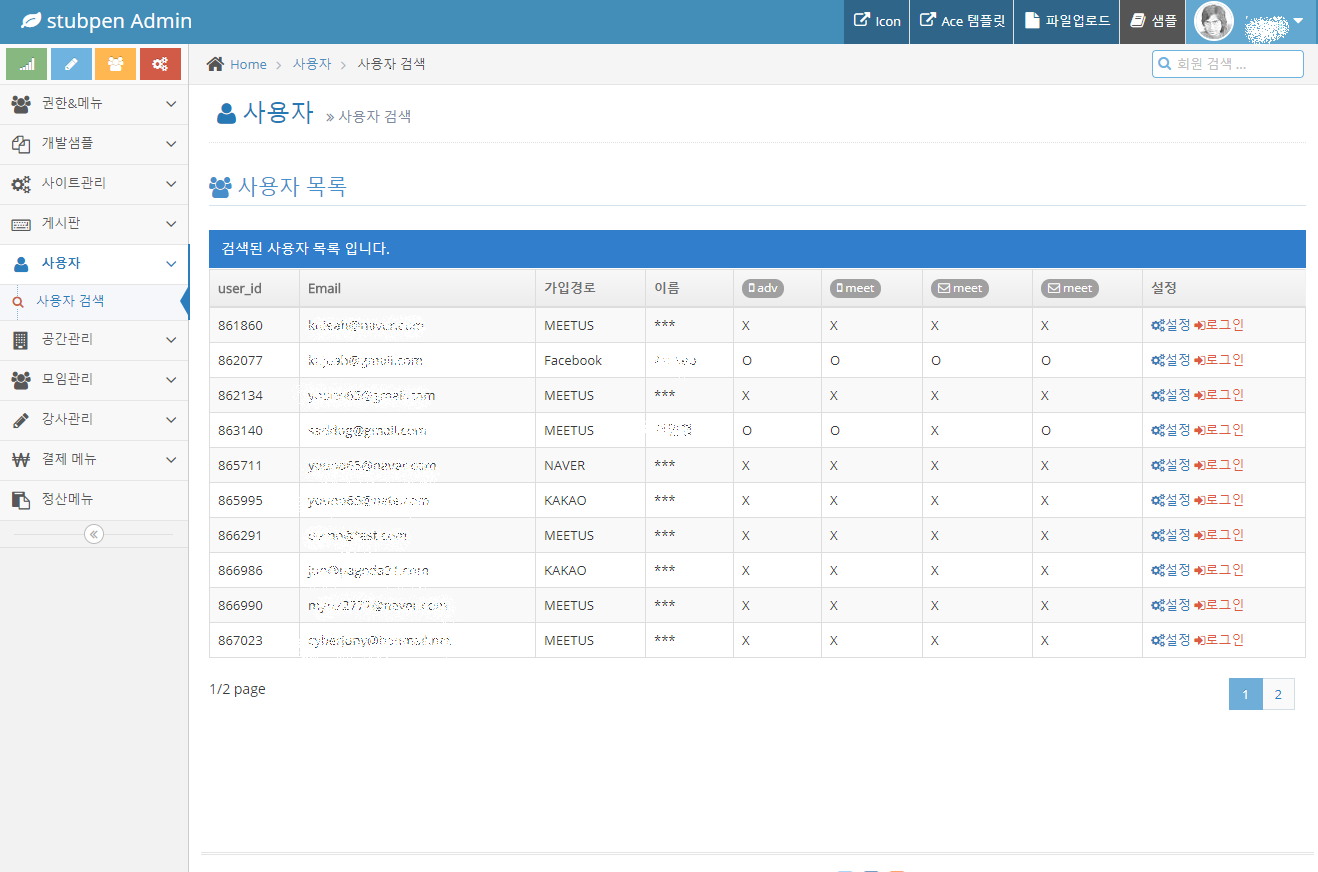Click the orange users shortcut button
This screenshot has height=872, width=1318.
click(116, 64)
